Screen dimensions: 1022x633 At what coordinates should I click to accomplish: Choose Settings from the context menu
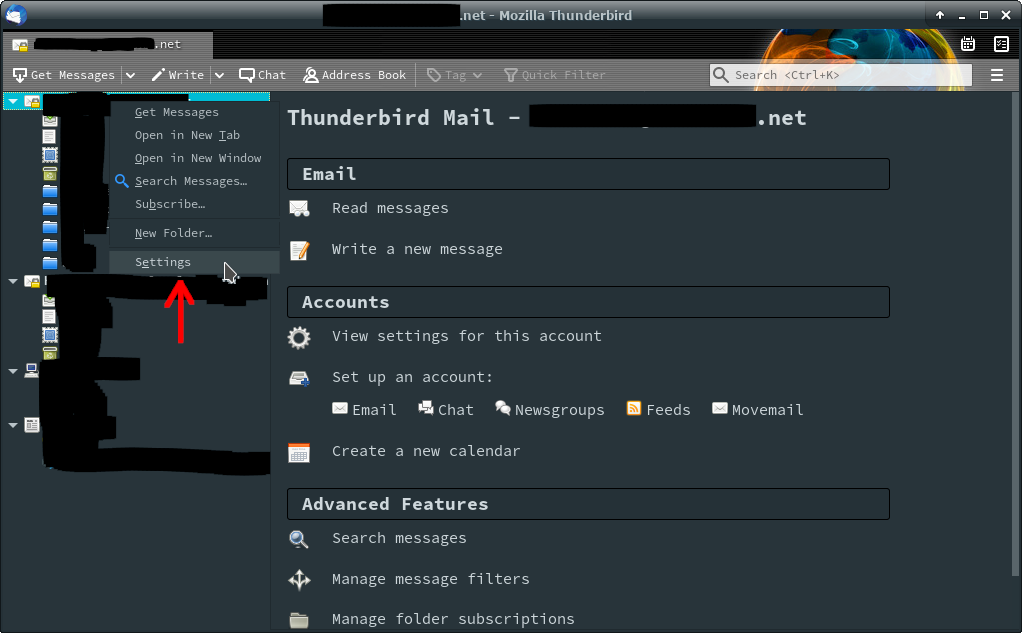[x=163, y=262]
